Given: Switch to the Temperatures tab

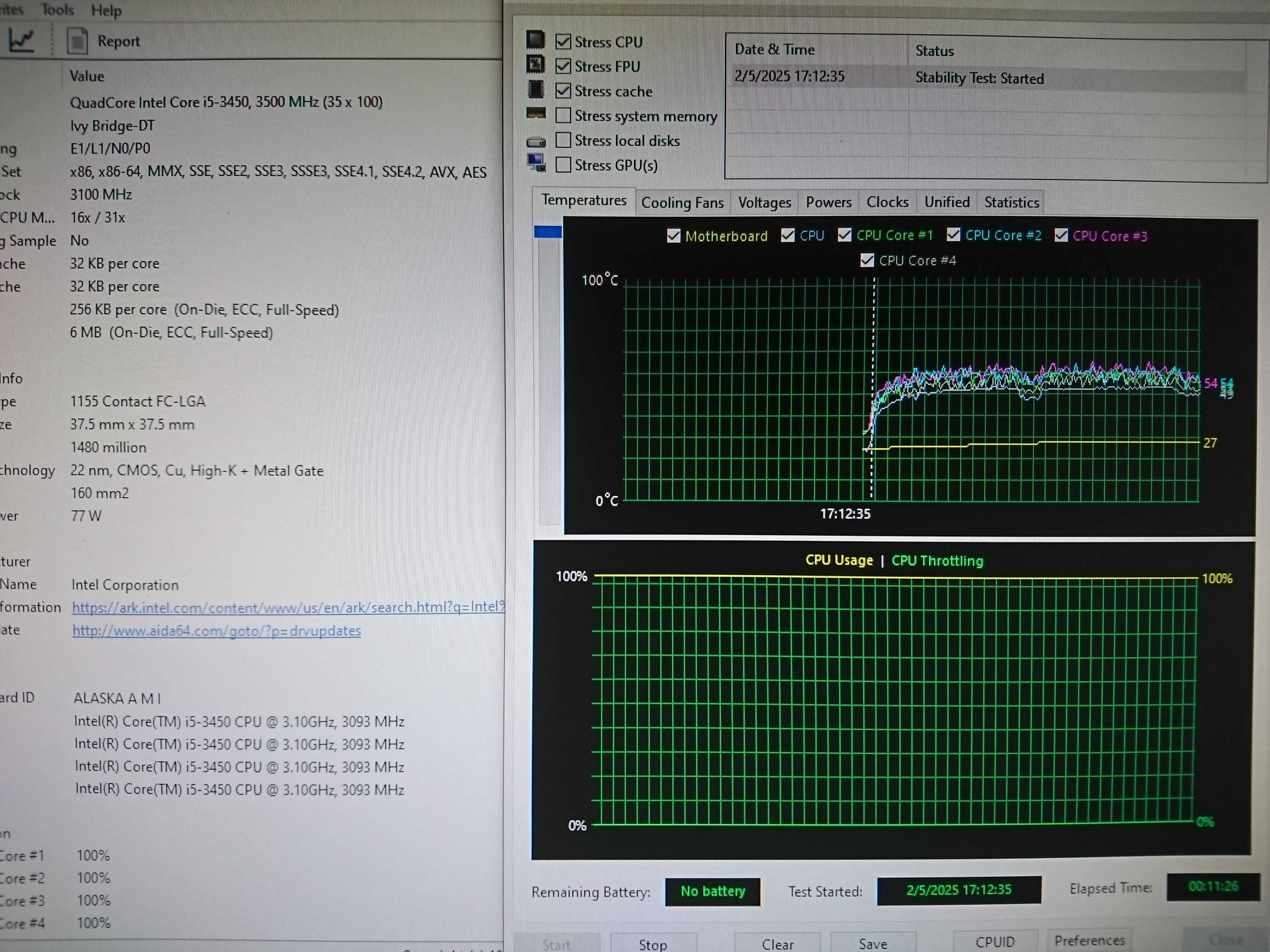Looking at the screenshot, I should point(583,200).
